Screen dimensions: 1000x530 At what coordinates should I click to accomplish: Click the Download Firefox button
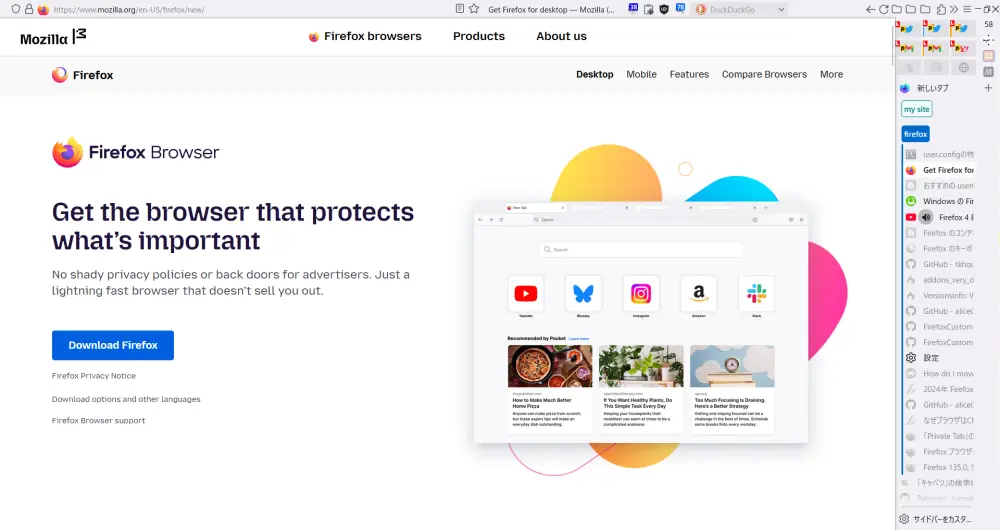pyautogui.click(x=113, y=345)
